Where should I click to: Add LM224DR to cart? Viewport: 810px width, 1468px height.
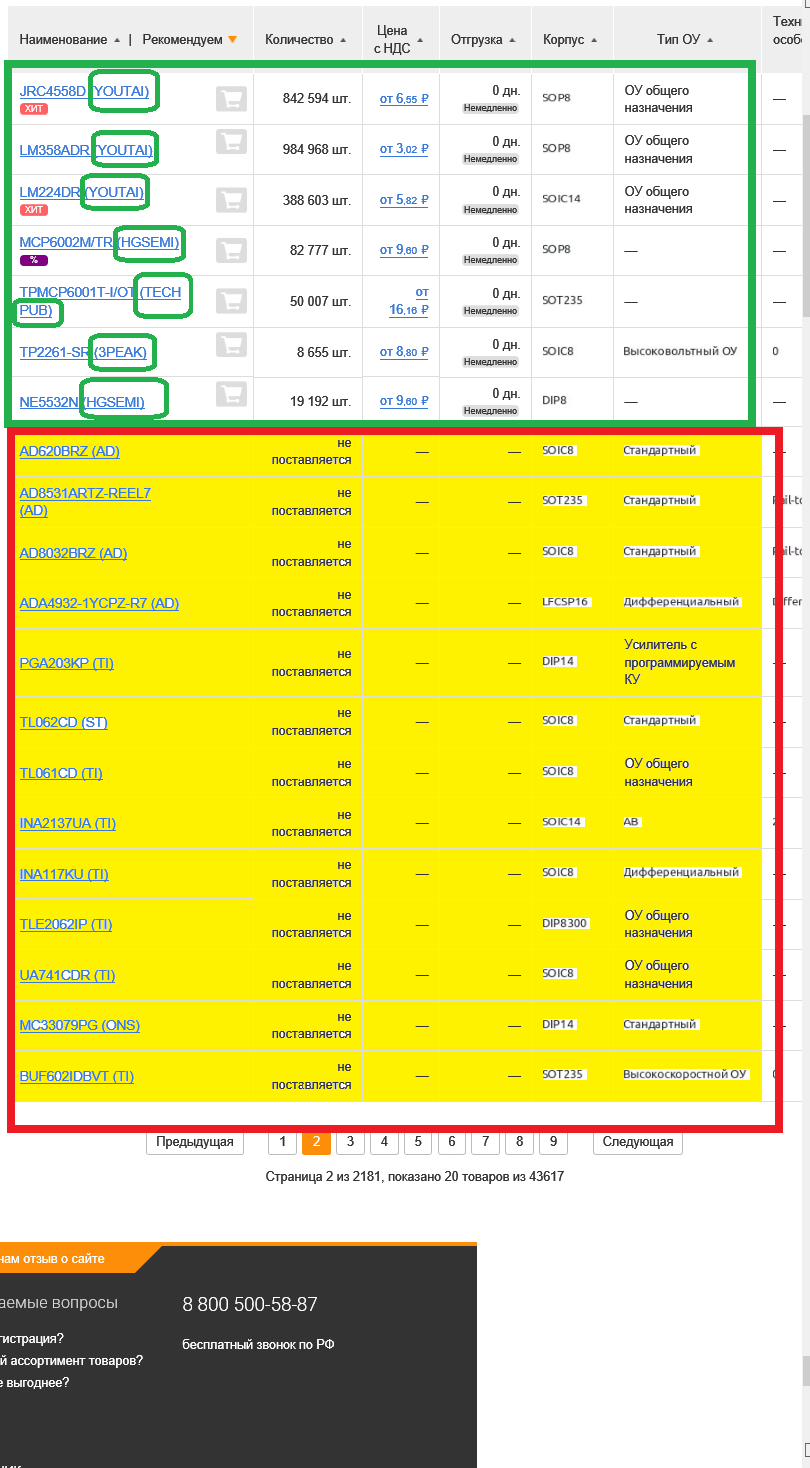click(231, 201)
